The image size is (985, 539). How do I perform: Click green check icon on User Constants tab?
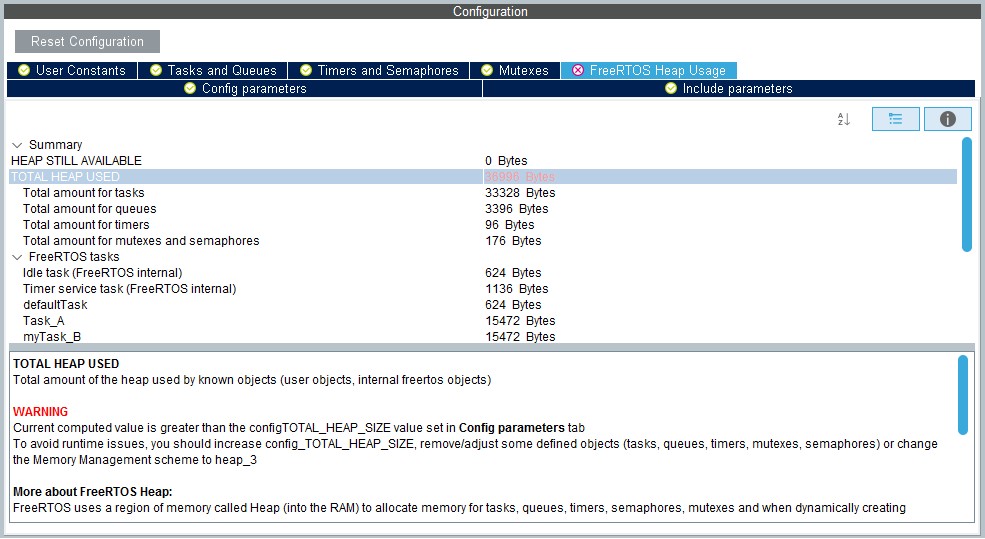[x=24, y=70]
